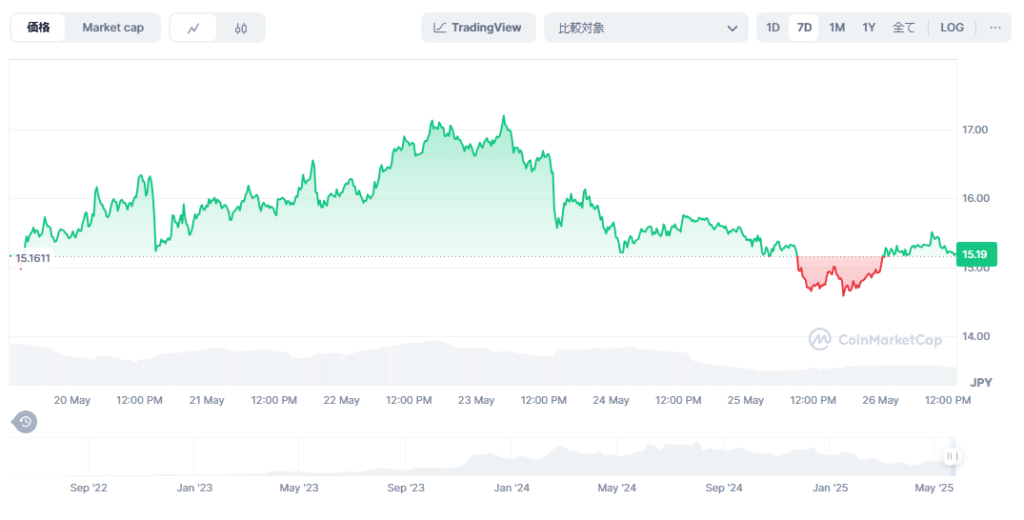Click the 15.1611 baseline price label
The width and height of the screenshot is (1024, 520).
(x=32, y=258)
